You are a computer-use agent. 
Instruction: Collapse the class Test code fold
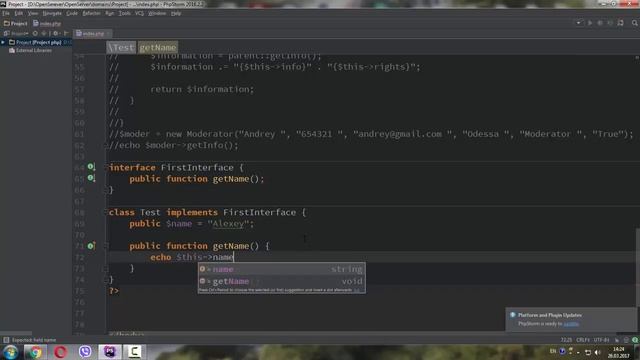coord(106,213)
